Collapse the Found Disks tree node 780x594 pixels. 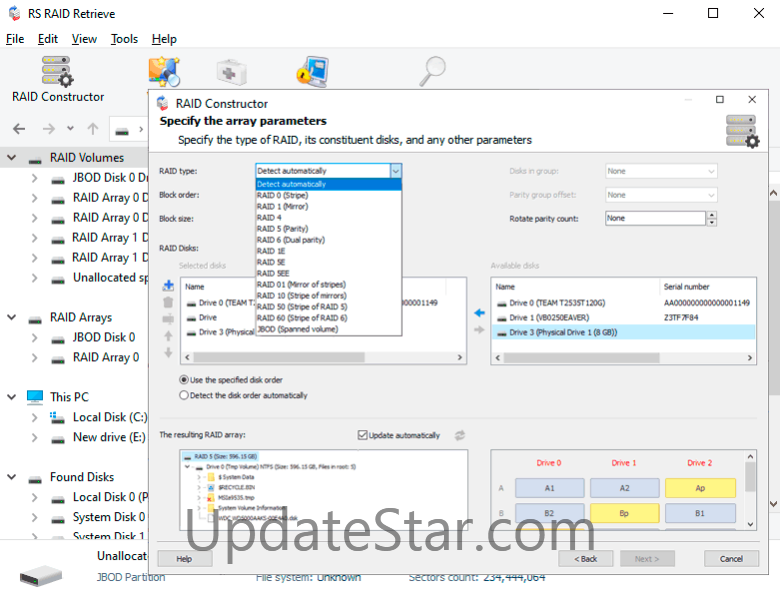(11, 477)
